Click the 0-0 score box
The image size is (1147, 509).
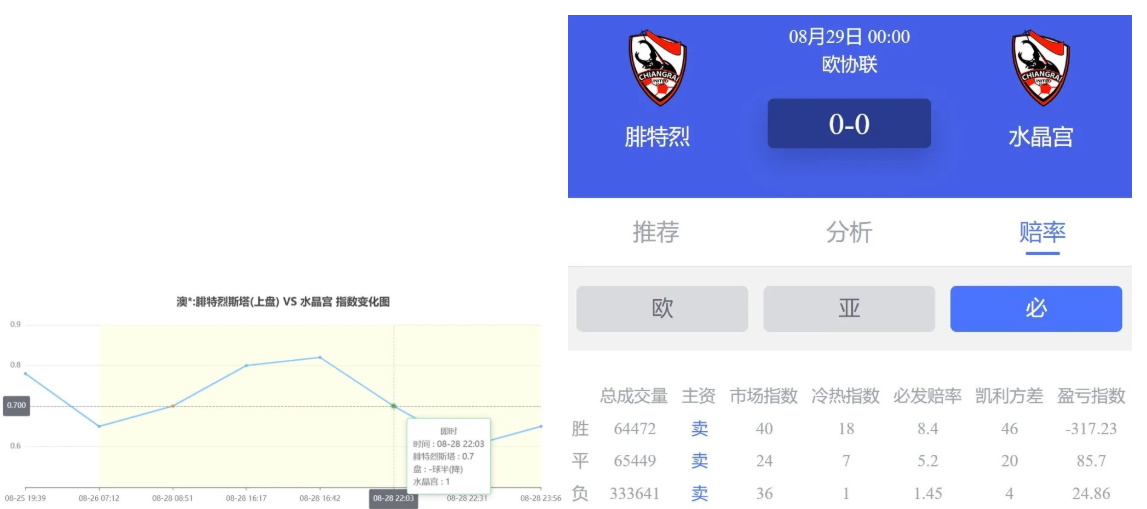click(849, 124)
